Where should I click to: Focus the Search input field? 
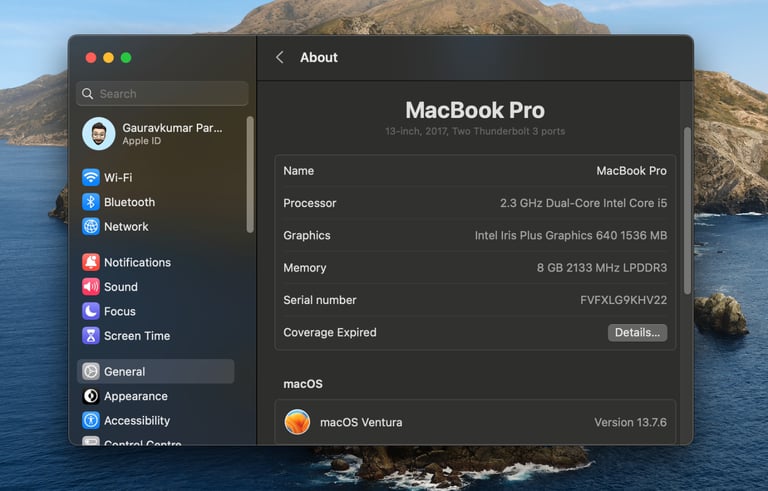click(162, 94)
